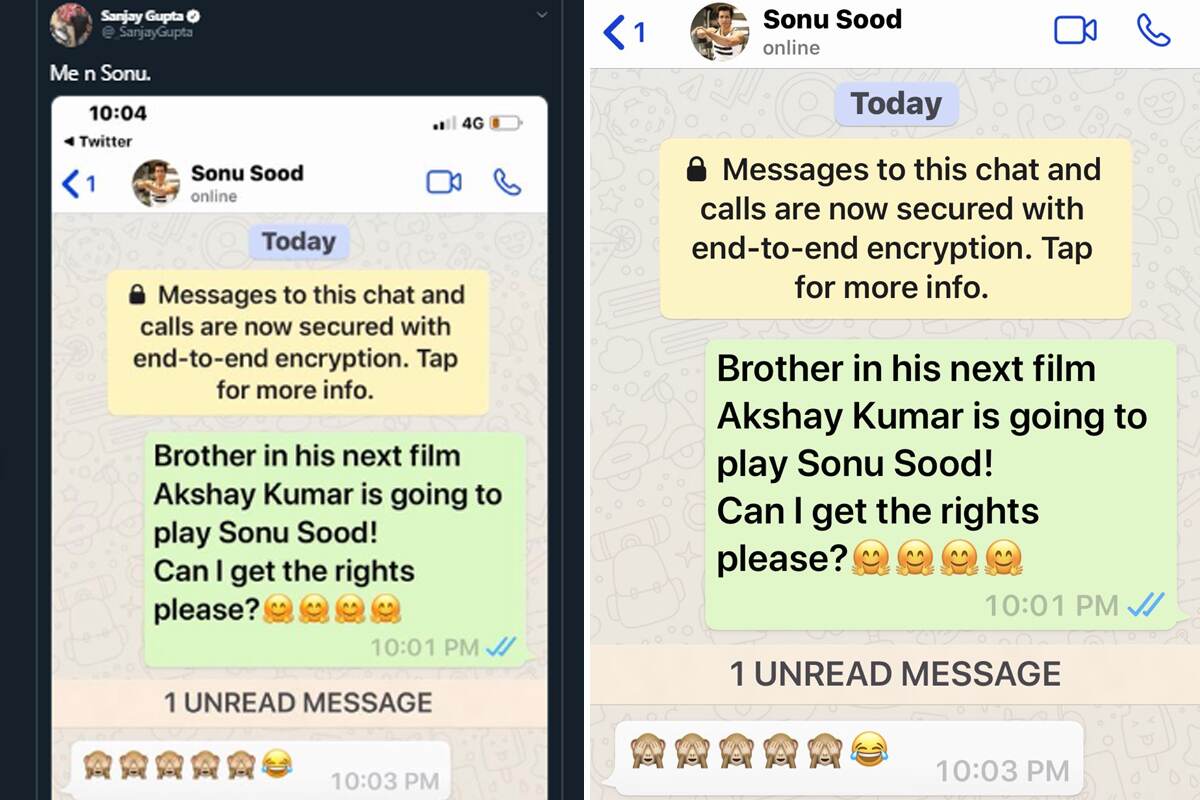Tap the video call icon in the tweeted screenshot

coord(443,182)
